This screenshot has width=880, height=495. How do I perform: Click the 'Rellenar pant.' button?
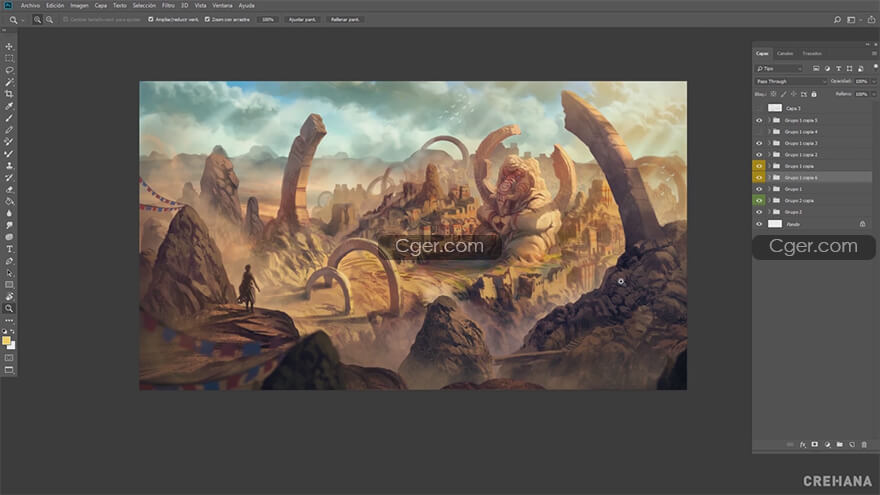tap(345, 20)
